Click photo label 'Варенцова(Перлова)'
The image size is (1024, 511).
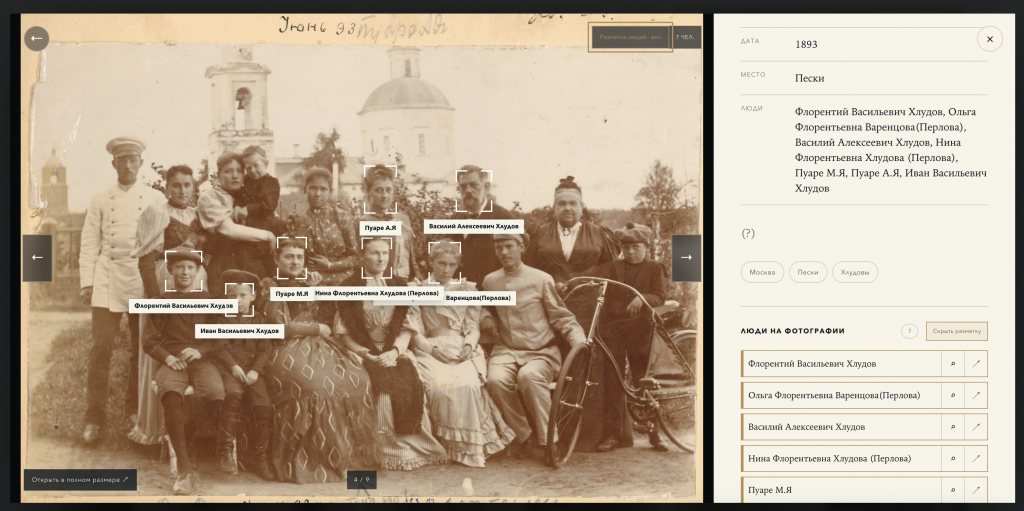point(479,298)
